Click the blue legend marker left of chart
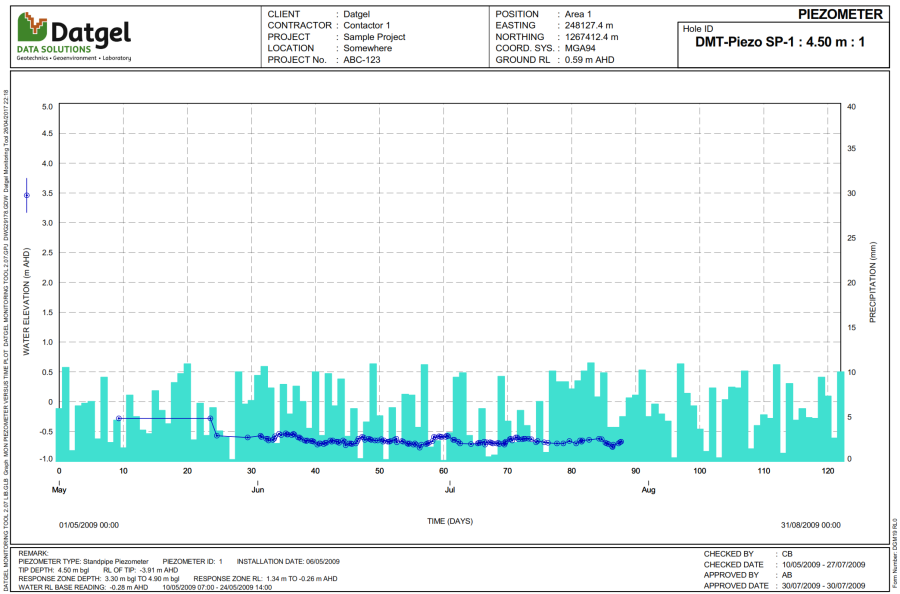Viewport: 900px width, 594px height. (27, 195)
